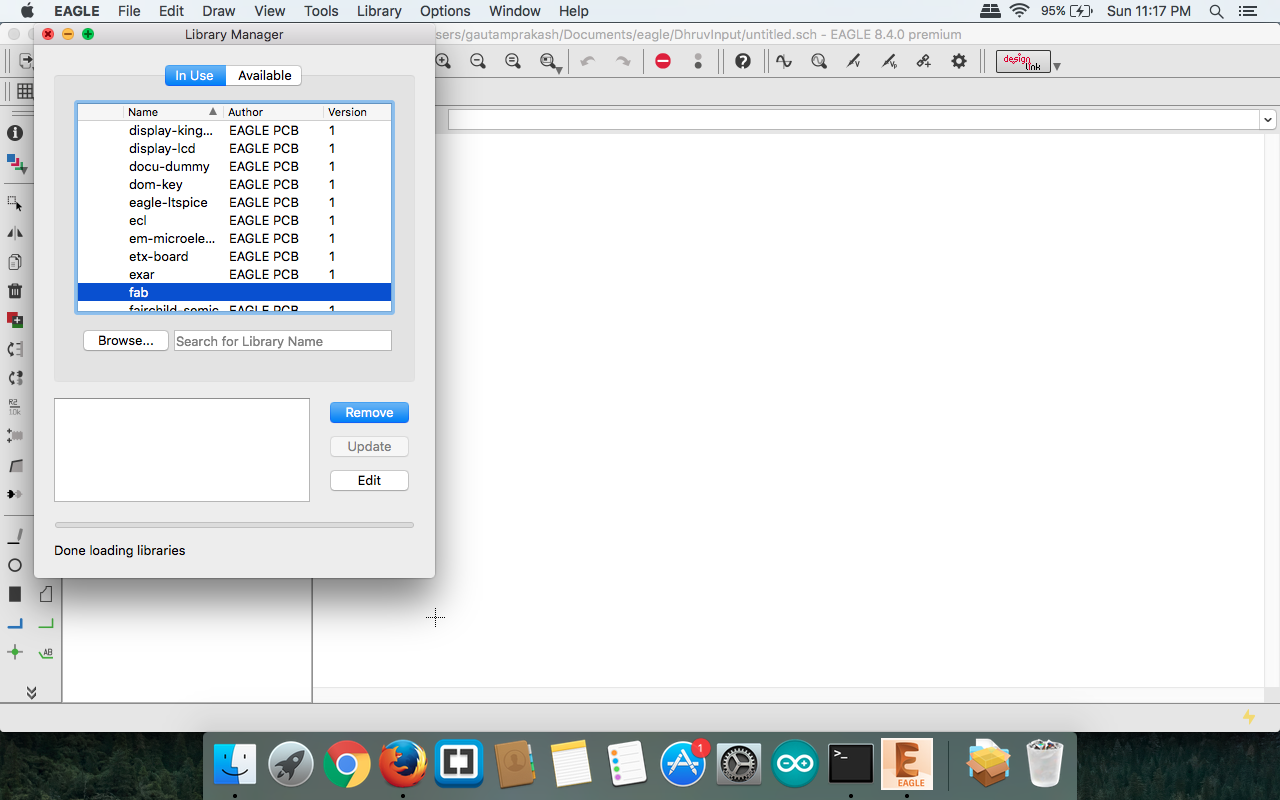Click the waveform magnifier icon
Viewport: 1280px width, 800px height.
click(x=819, y=61)
